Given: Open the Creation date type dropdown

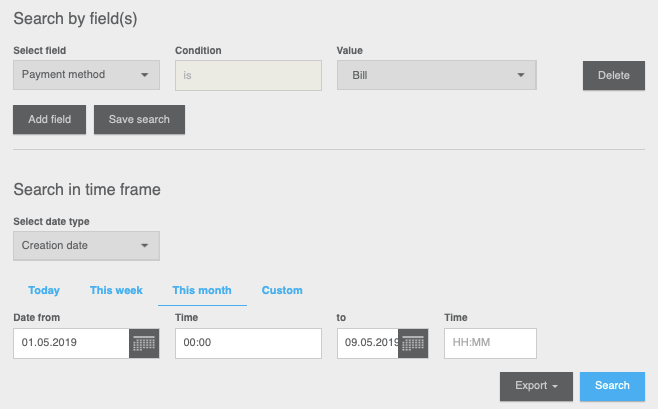Looking at the screenshot, I should click(x=86, y=246).
